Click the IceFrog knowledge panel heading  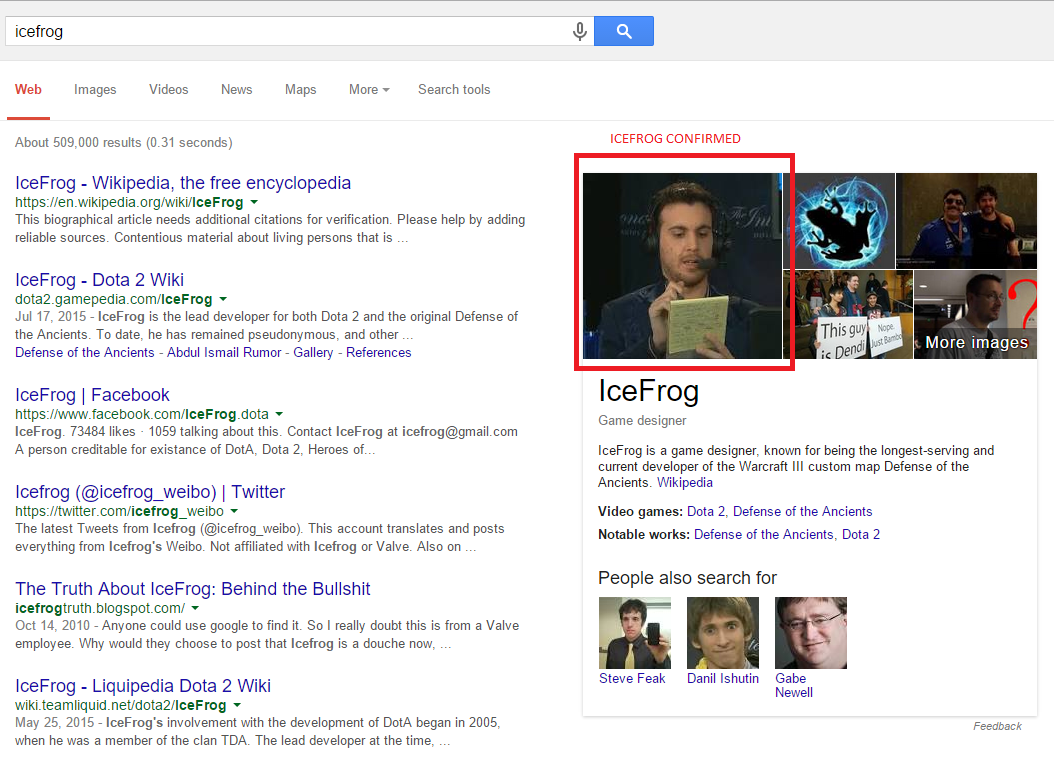tap(649, 391)
